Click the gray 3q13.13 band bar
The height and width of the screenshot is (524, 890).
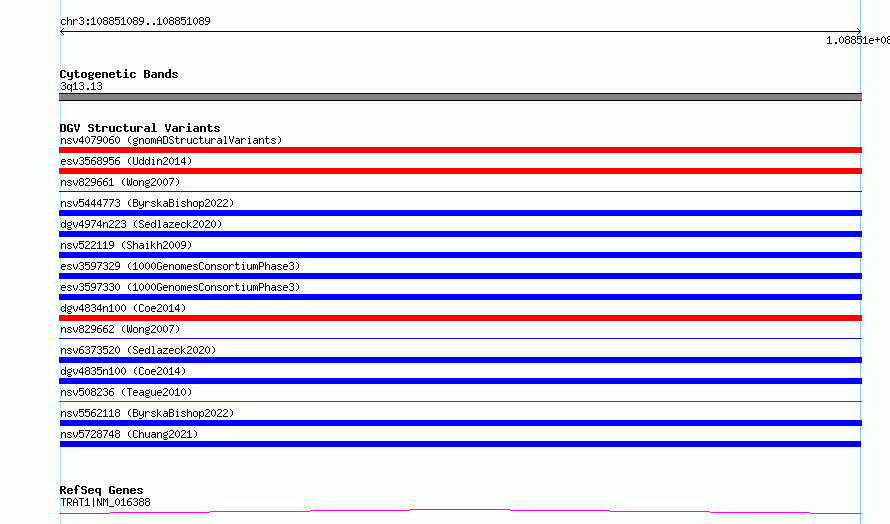460,97
